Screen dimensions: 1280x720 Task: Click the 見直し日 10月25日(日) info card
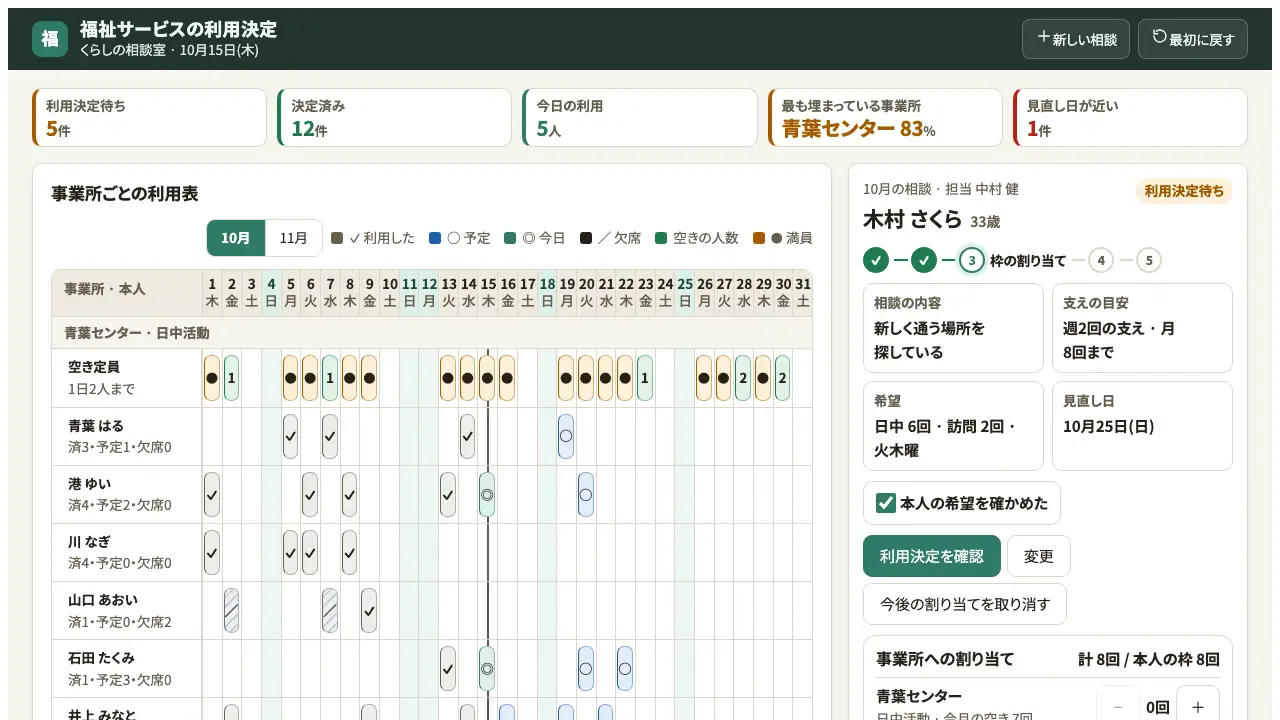(1142, 425)
